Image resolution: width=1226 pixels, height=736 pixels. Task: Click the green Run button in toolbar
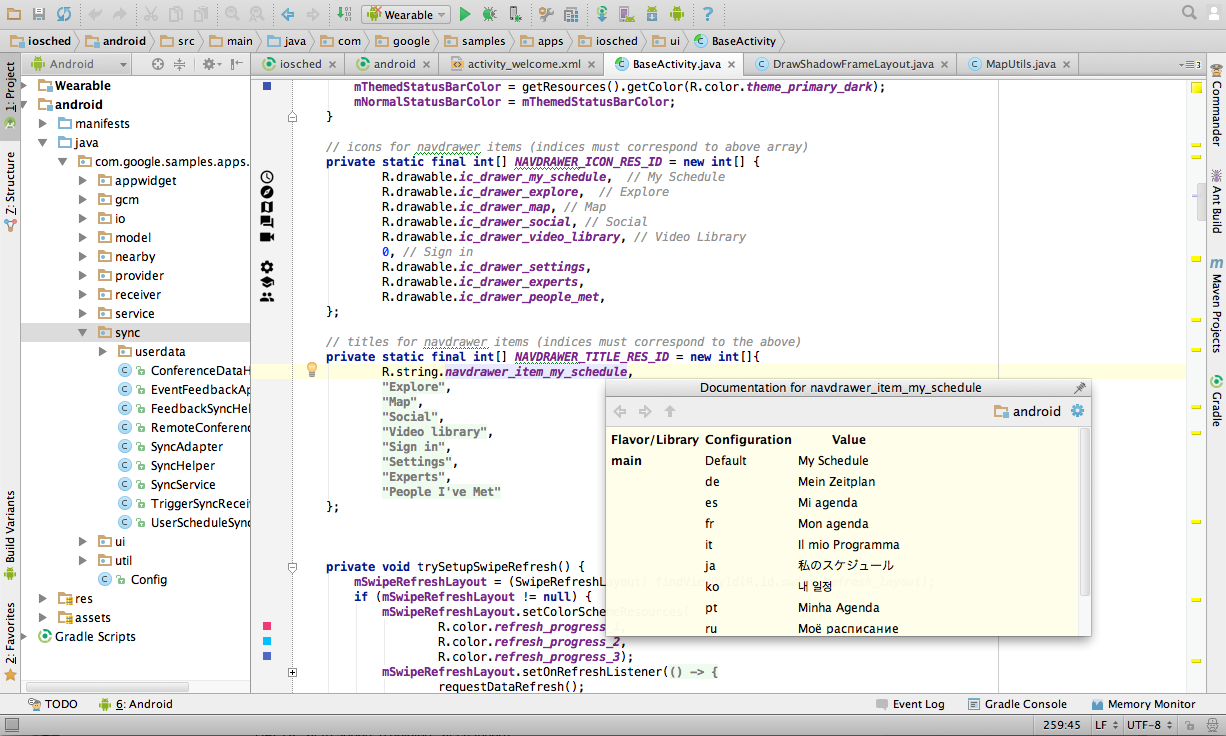tap(465, 14)
